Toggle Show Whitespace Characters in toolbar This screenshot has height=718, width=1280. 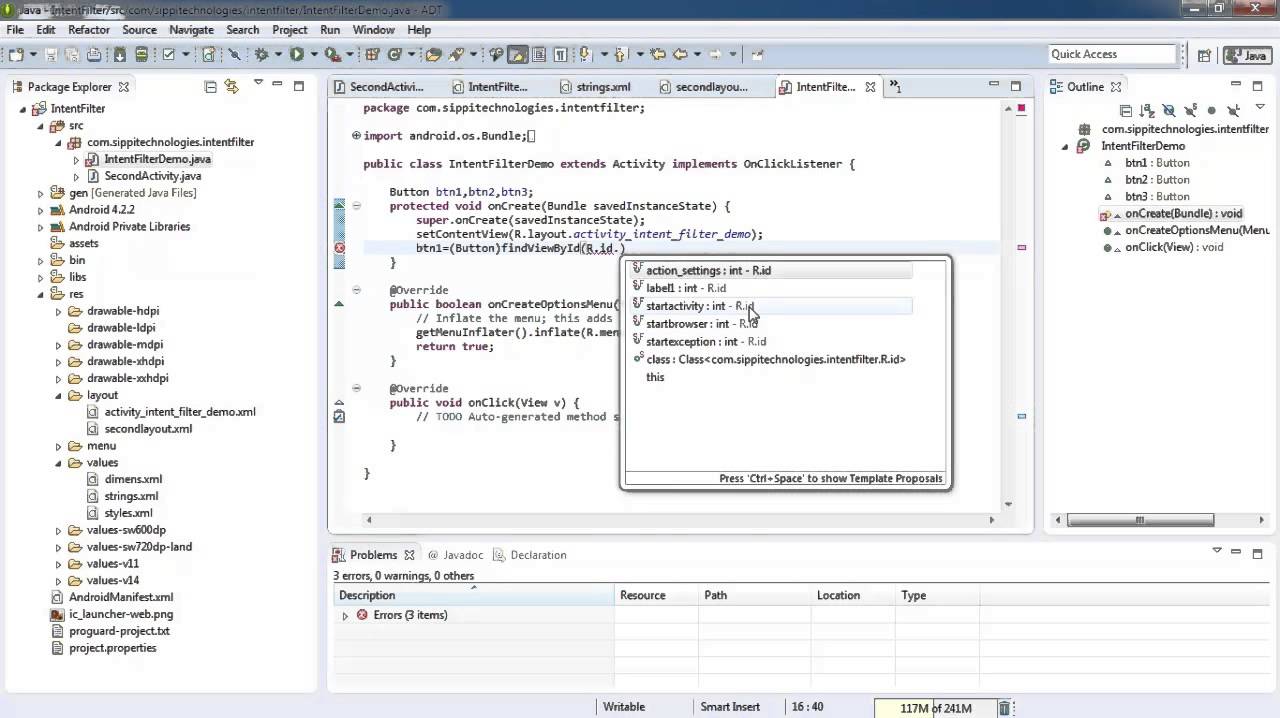pyautogui.click(x=560, y=55)
